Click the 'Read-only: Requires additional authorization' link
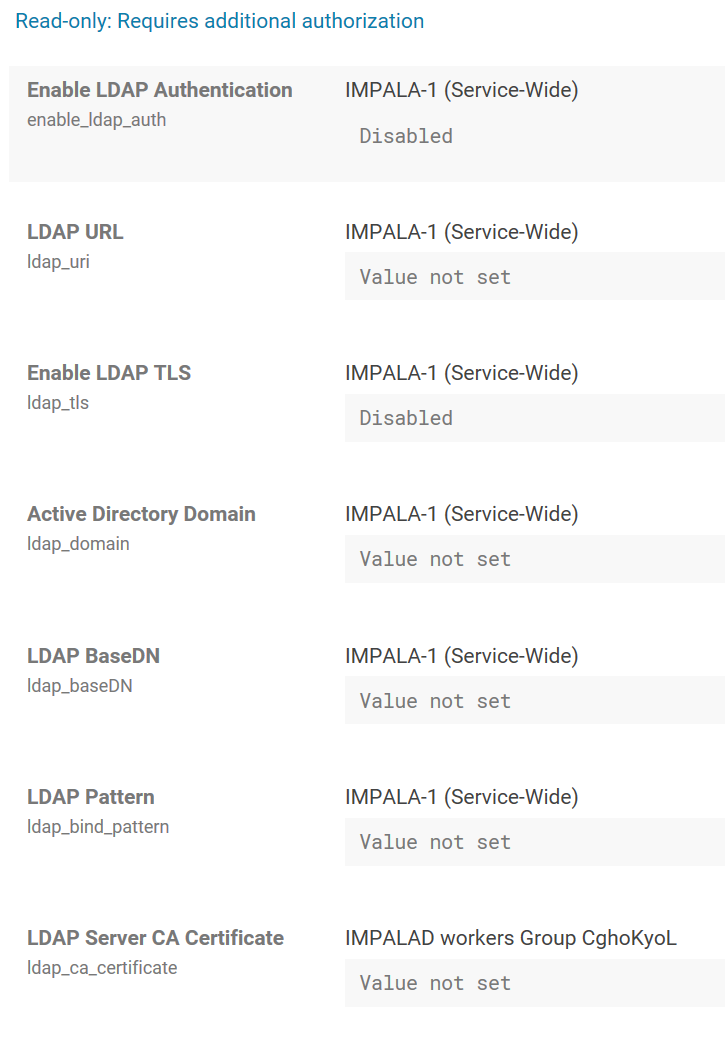 219,21
